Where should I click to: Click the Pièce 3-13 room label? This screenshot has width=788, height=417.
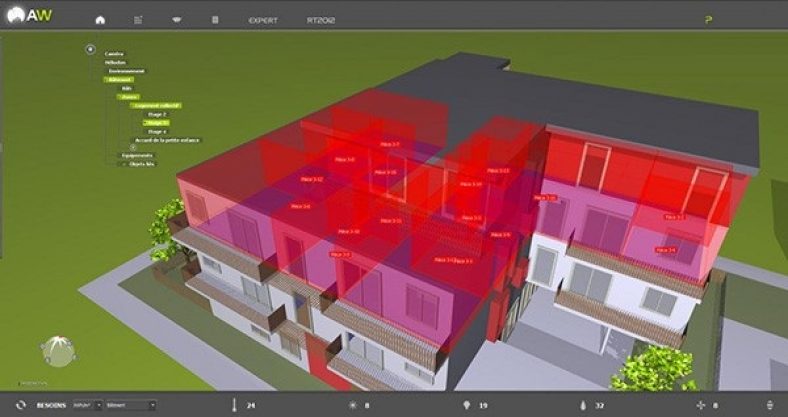[498, 170]
